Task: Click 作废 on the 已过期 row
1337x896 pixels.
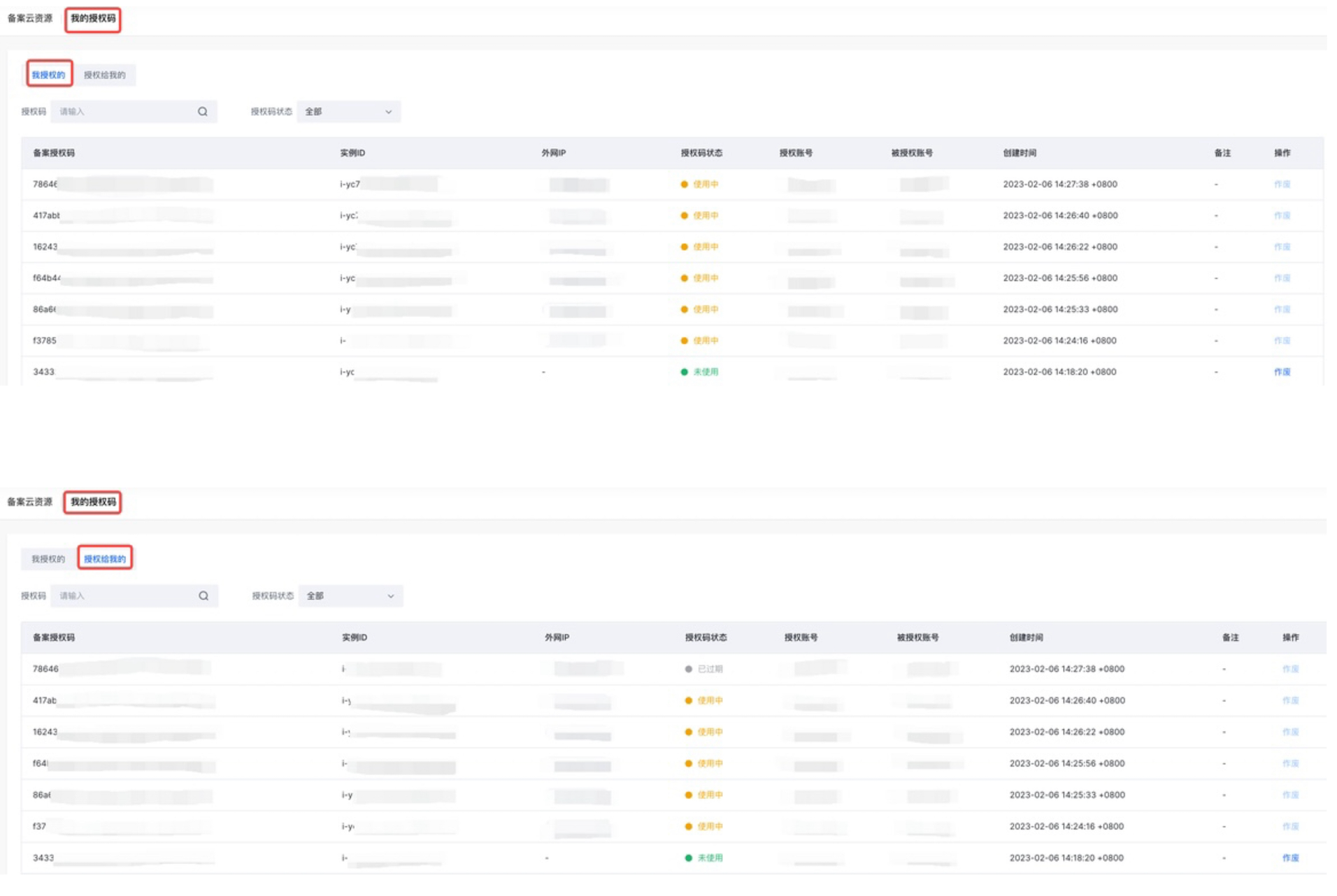Action: 1290,669
